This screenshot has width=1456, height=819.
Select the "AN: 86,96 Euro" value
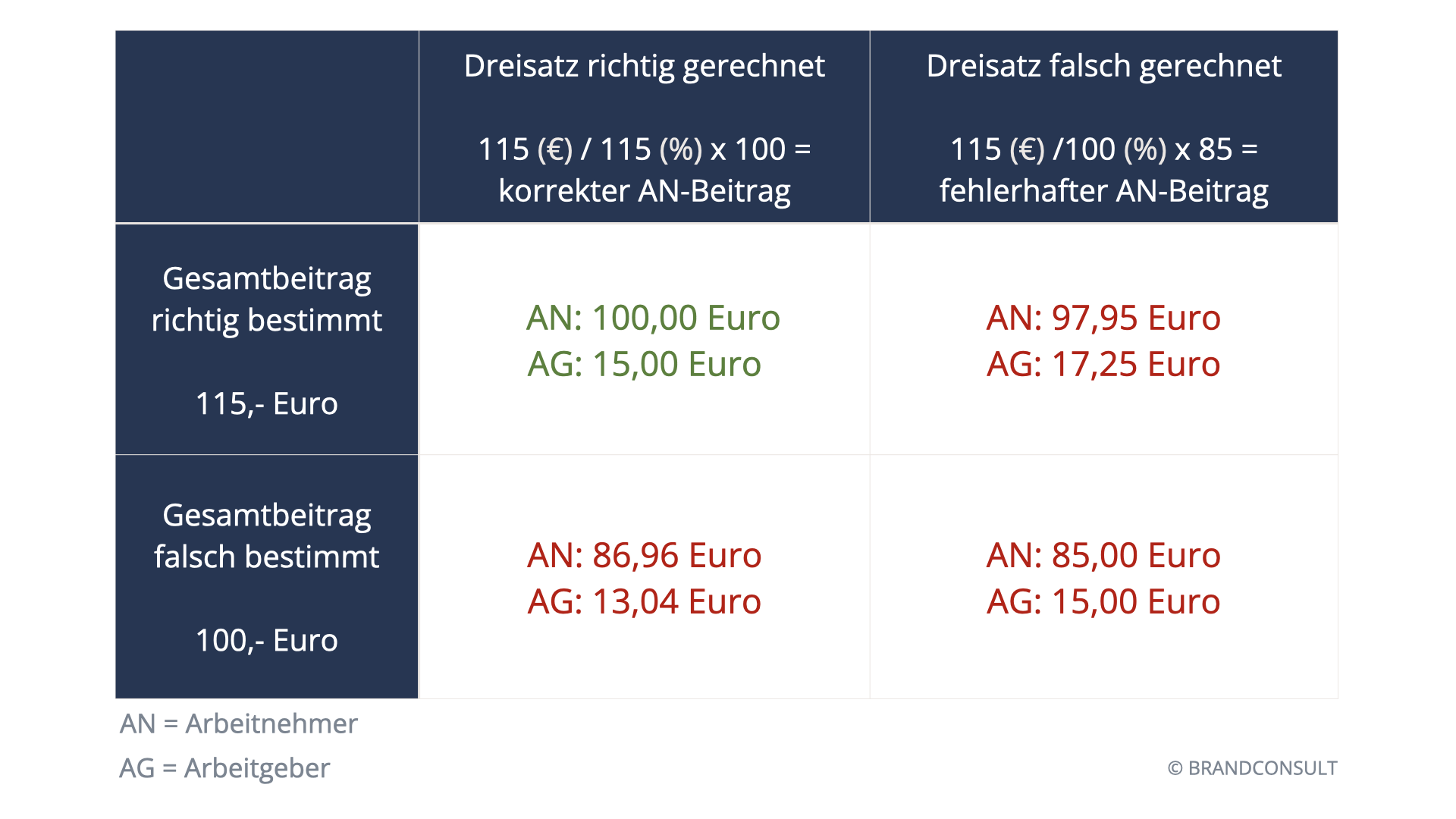pyautogui.click(x=644, y=555)
